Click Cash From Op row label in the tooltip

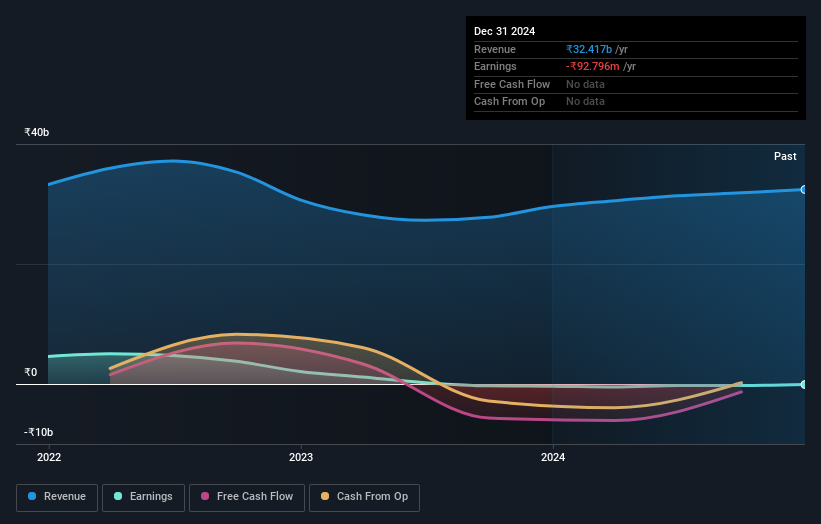[509, 102]
